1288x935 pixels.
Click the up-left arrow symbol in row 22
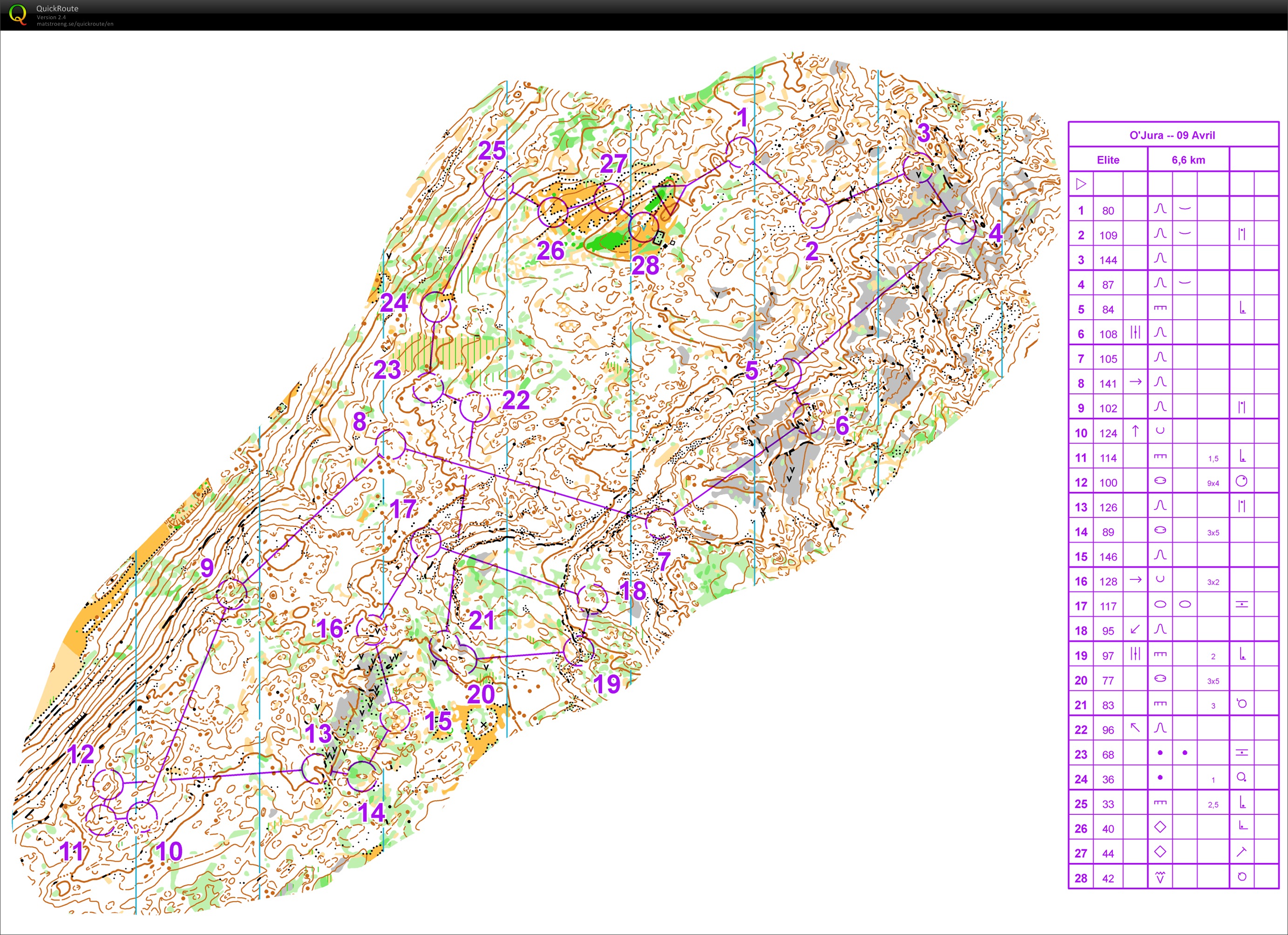(x=1135, y=728)
